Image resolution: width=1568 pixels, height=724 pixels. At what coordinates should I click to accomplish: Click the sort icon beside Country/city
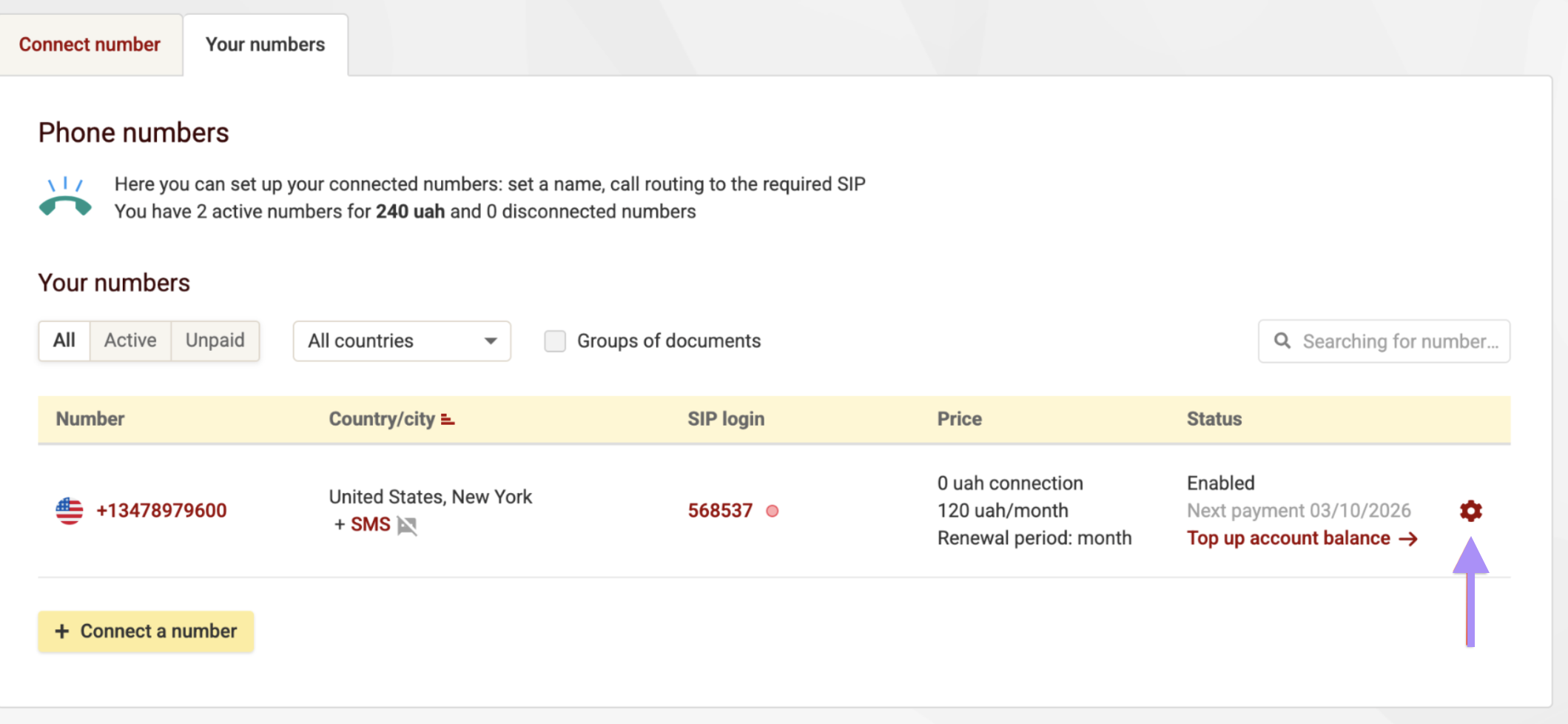click(x=448, y=420)
